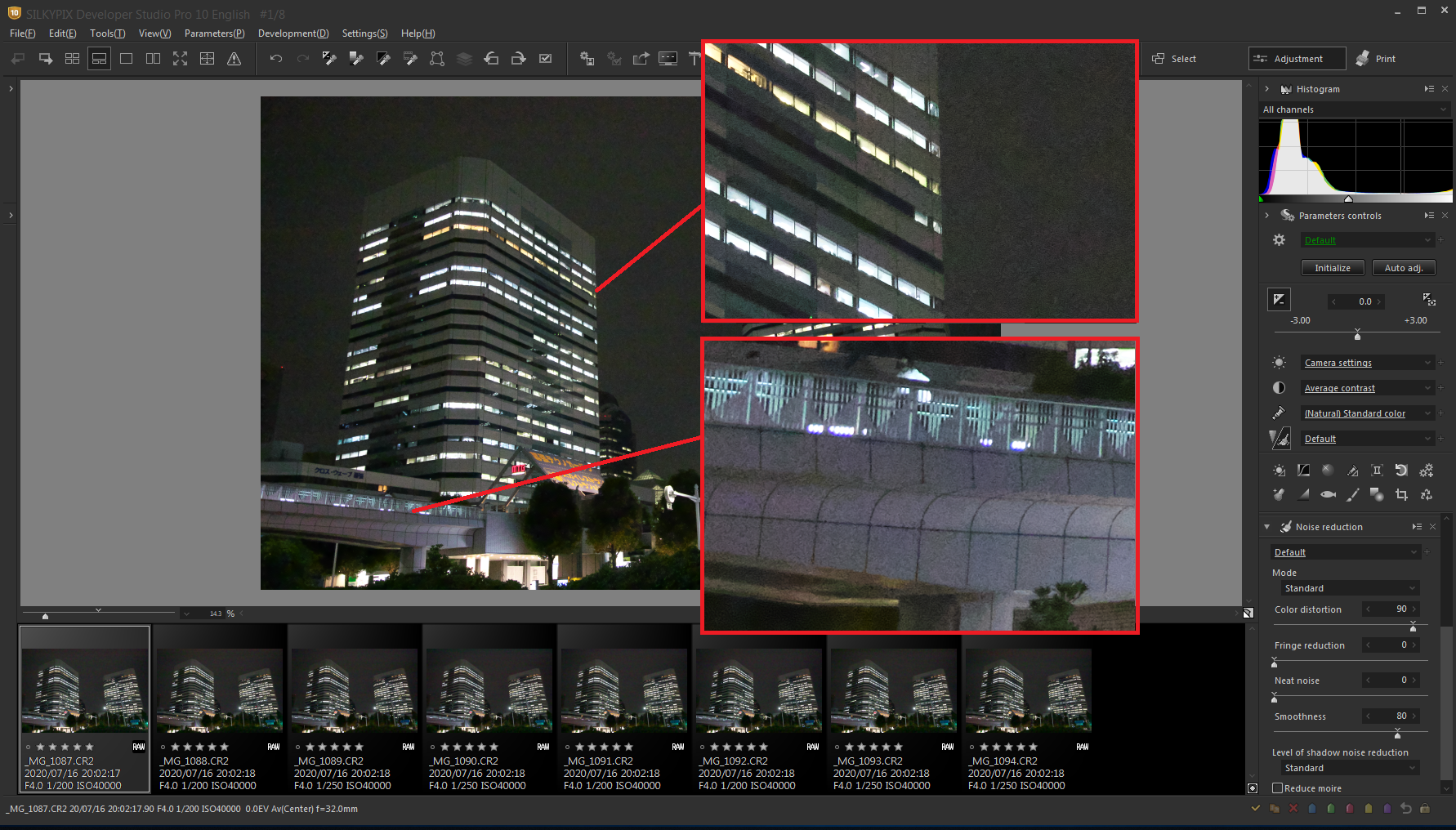
Task: Click the Auto adj. button
Action: point(1403,268)
